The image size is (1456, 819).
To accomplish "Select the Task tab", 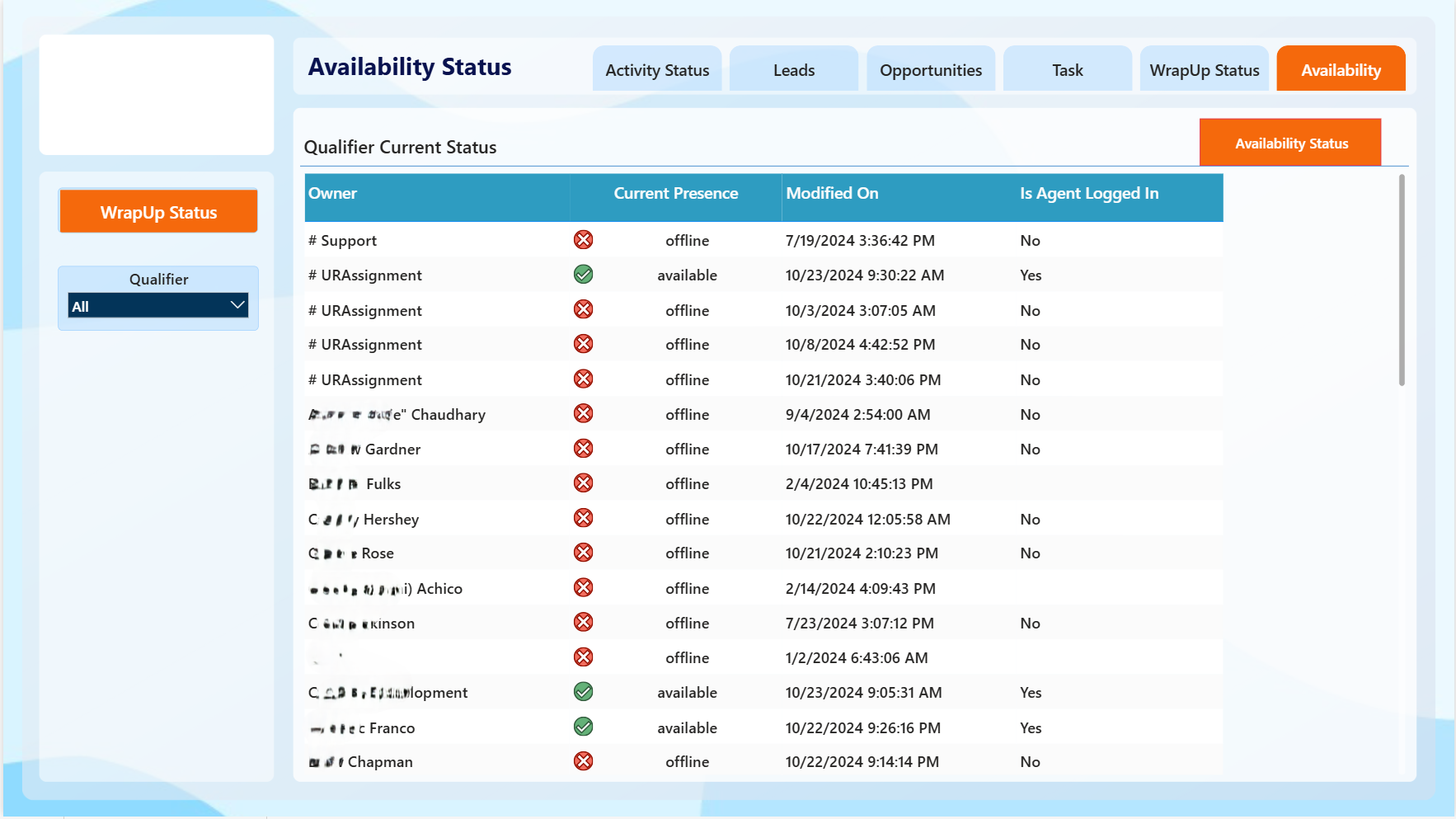I will [1068, 69].
